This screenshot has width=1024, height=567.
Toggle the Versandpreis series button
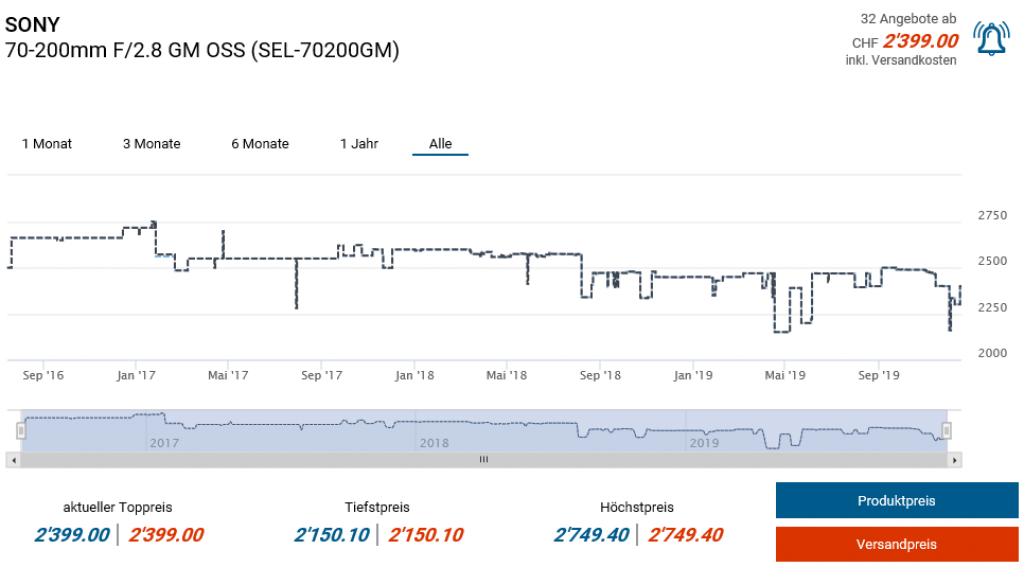(x=896, y=544)
